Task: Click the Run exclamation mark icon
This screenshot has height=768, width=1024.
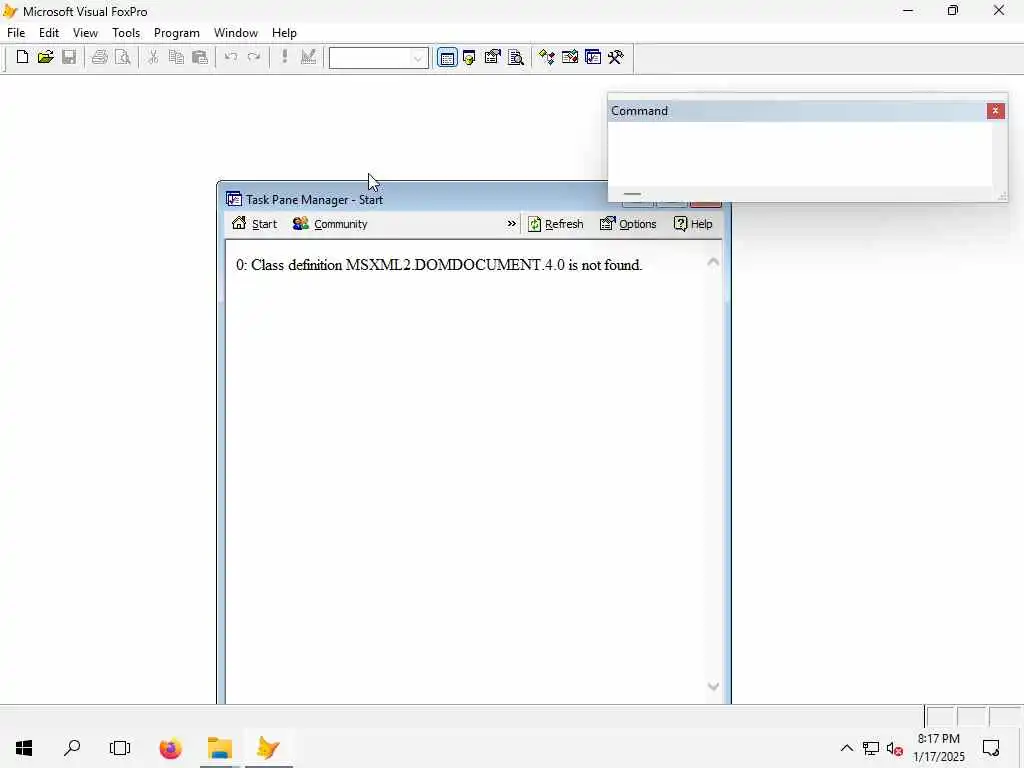Action: (x=284, y=57)
